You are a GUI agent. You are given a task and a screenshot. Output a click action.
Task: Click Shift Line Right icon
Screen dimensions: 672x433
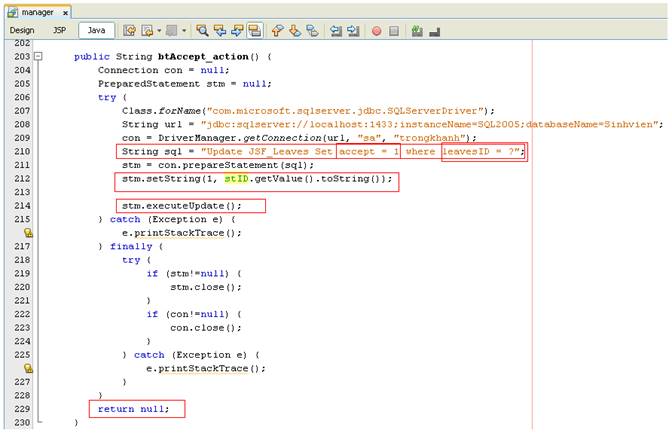353,30
